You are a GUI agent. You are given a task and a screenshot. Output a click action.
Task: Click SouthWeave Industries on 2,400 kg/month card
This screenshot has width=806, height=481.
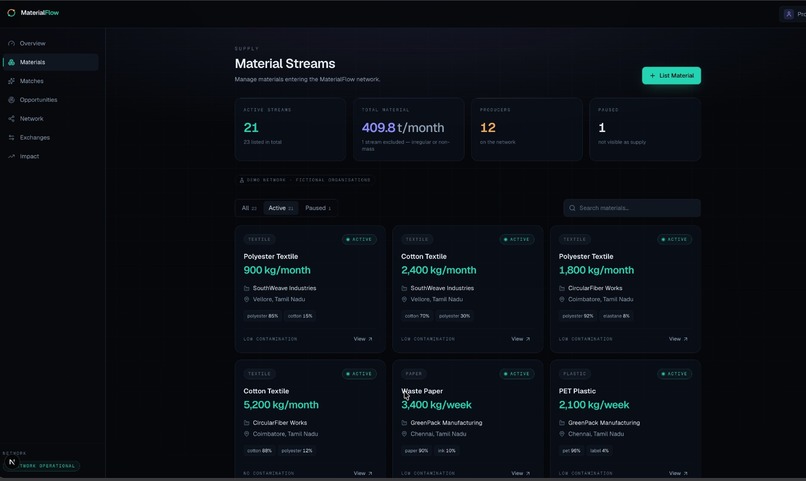(442, 288)
